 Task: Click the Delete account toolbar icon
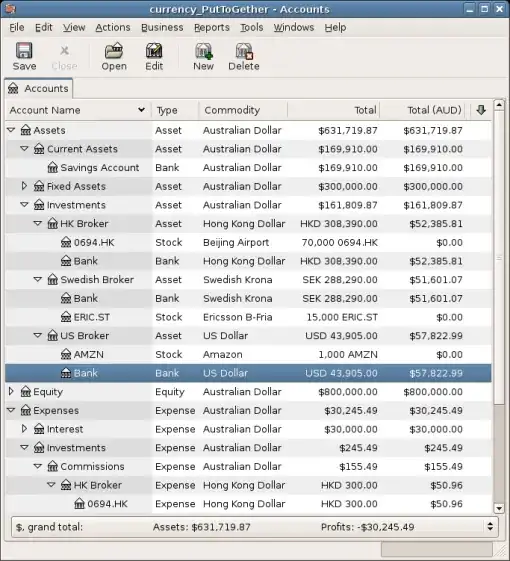pyautogui.click(x=244, y=51)
